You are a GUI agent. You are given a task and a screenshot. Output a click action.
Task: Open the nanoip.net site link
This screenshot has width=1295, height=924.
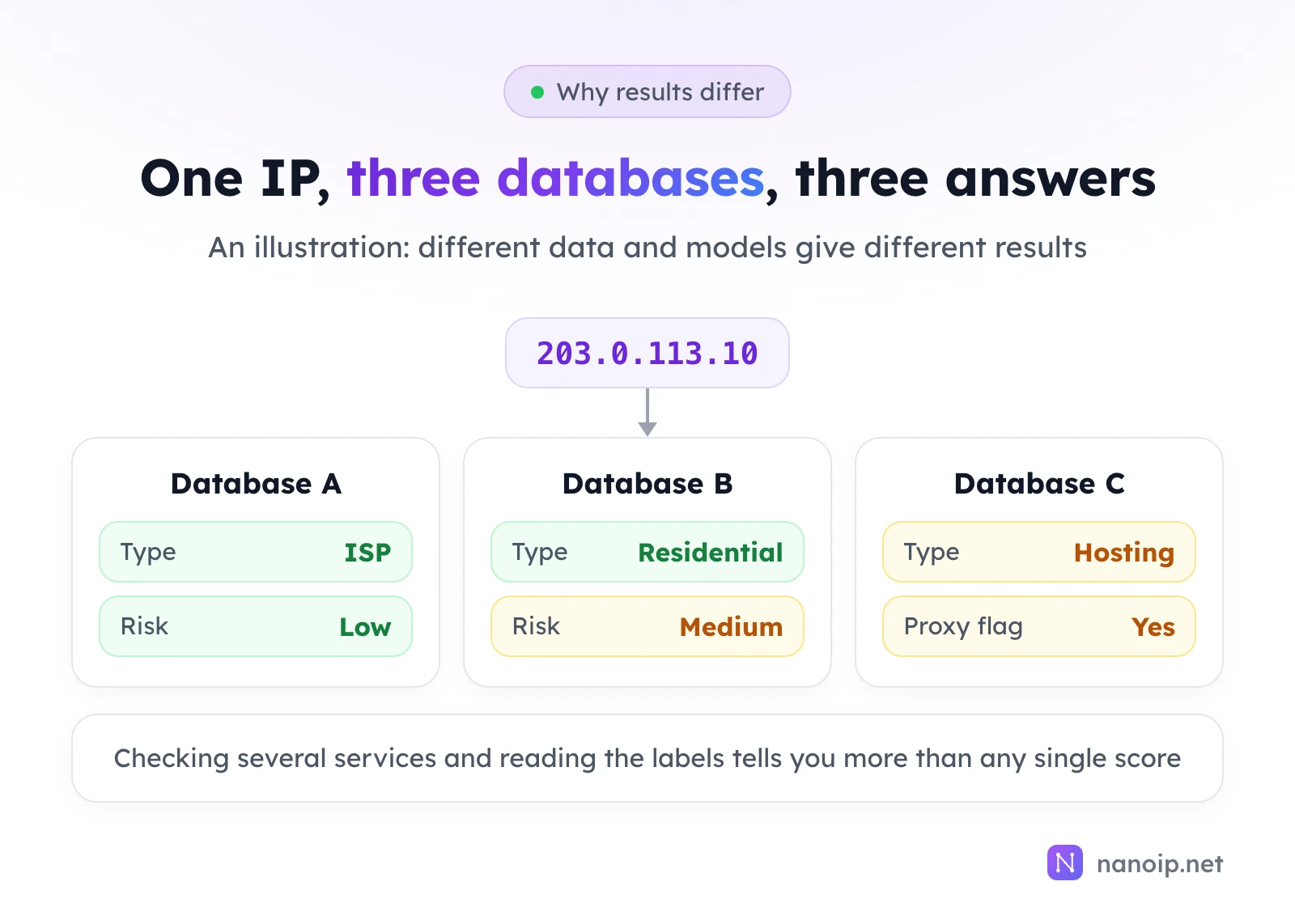[1160, 864]
